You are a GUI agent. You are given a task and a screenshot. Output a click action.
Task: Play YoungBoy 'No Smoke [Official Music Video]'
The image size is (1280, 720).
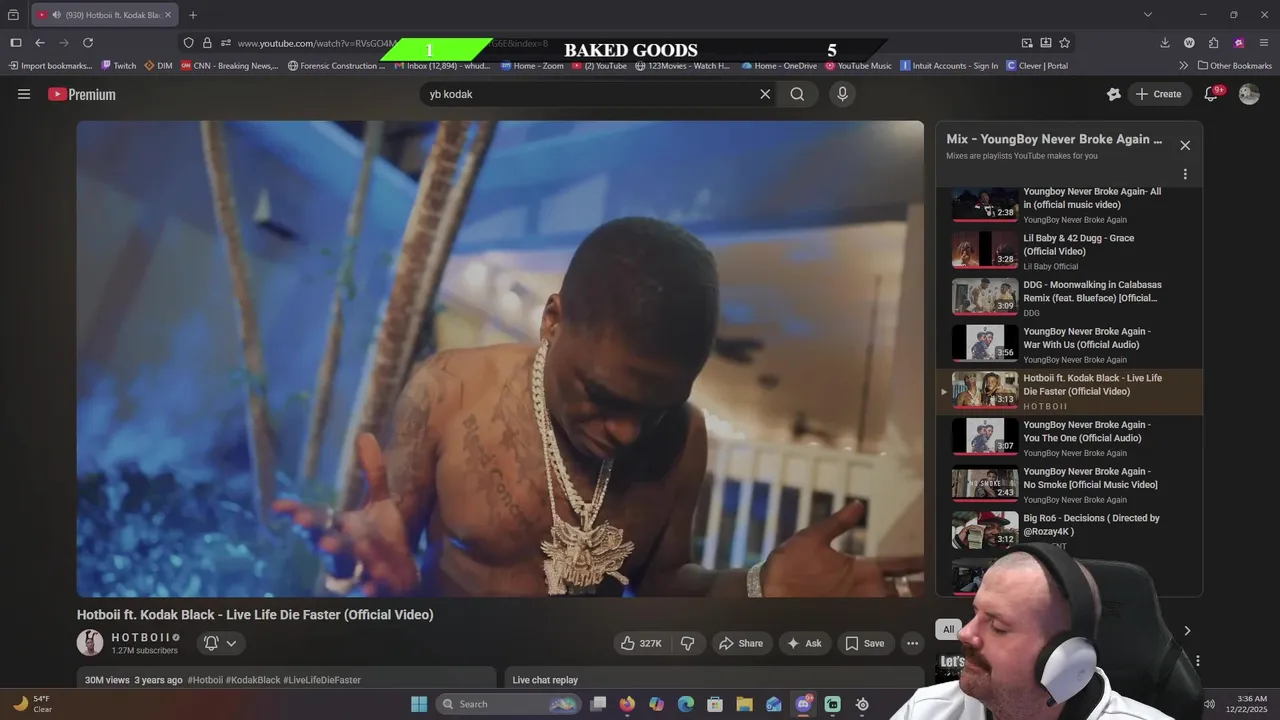(1069, 484)
